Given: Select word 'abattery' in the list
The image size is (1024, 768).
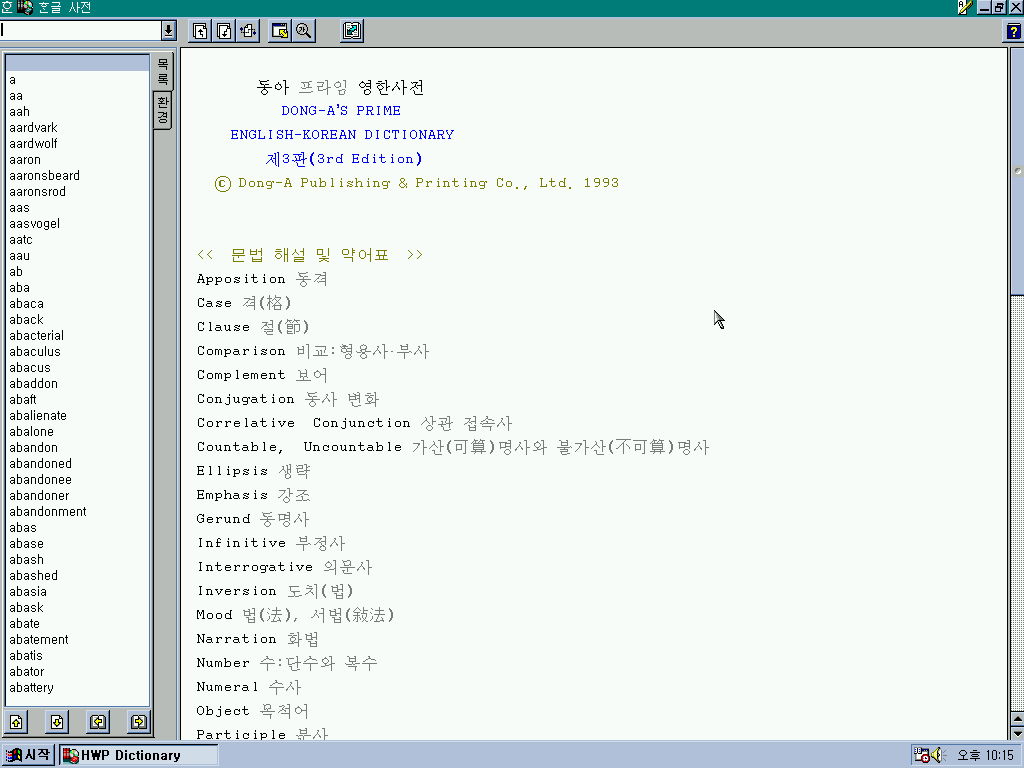Looking at the screenshot, I should click(31, 688).
